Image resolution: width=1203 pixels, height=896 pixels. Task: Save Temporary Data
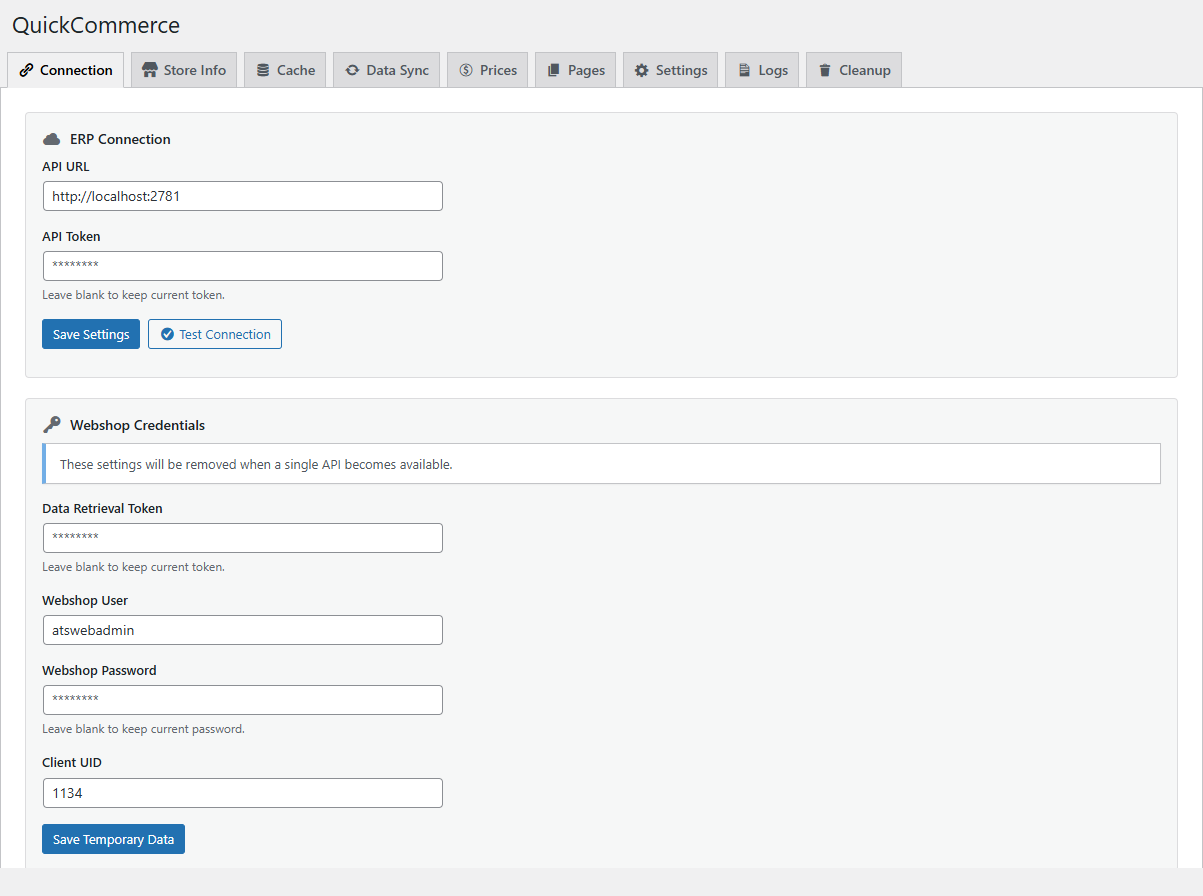click(x=113, y=839)
